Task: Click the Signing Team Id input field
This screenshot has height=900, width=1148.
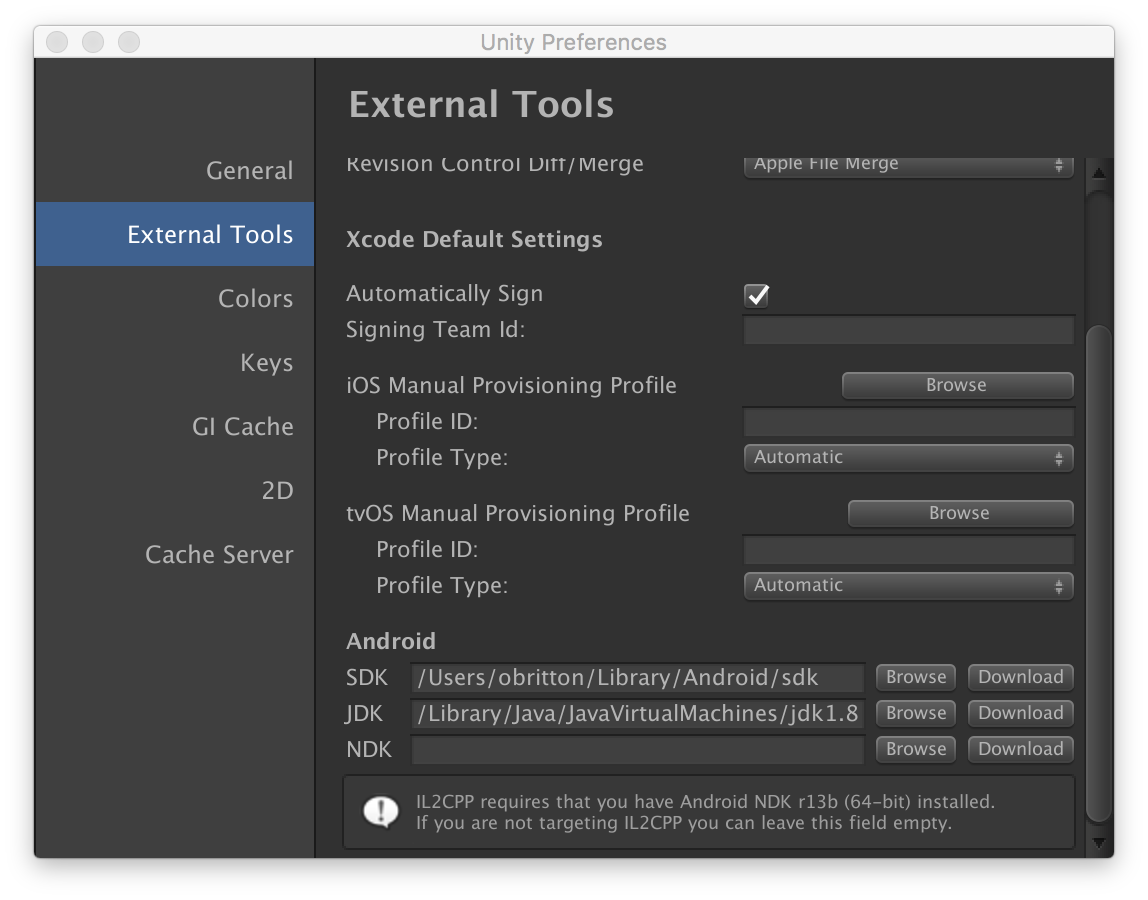Action: click(x=907, y=329)
